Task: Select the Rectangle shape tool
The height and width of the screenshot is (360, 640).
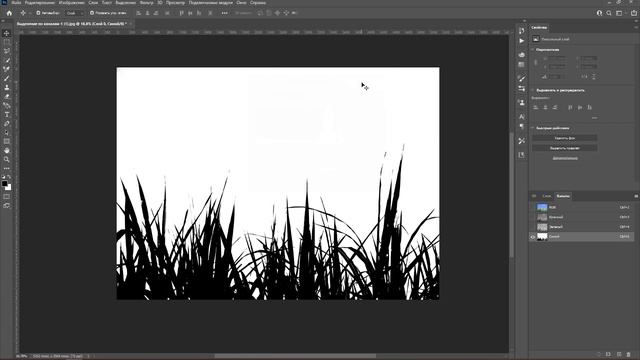Action: click(x=7, y=141)
